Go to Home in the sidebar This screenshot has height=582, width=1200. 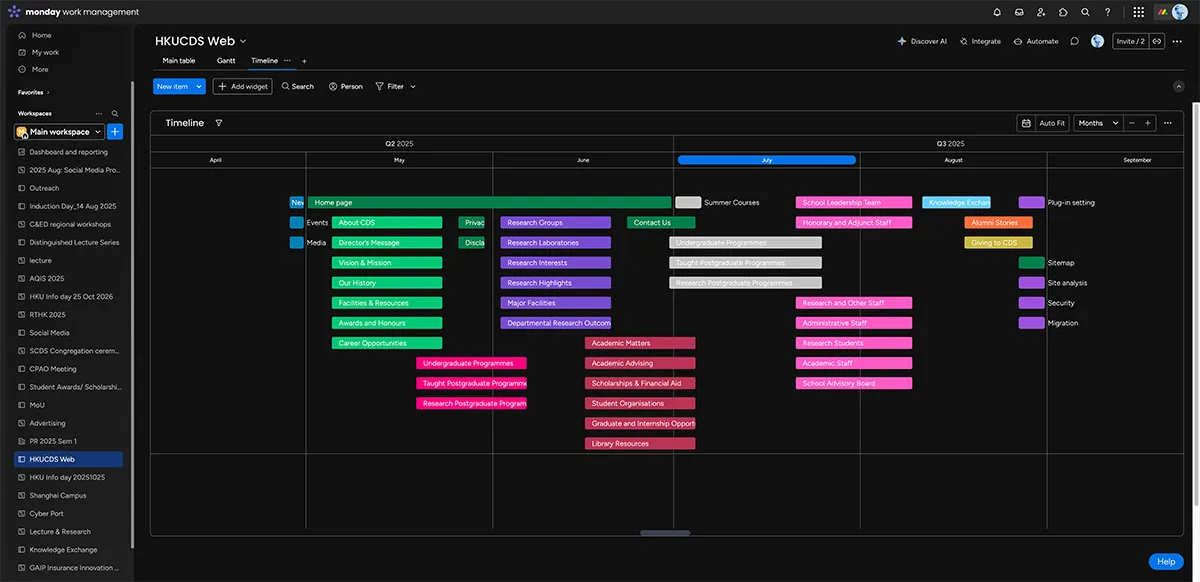point(41,35)
